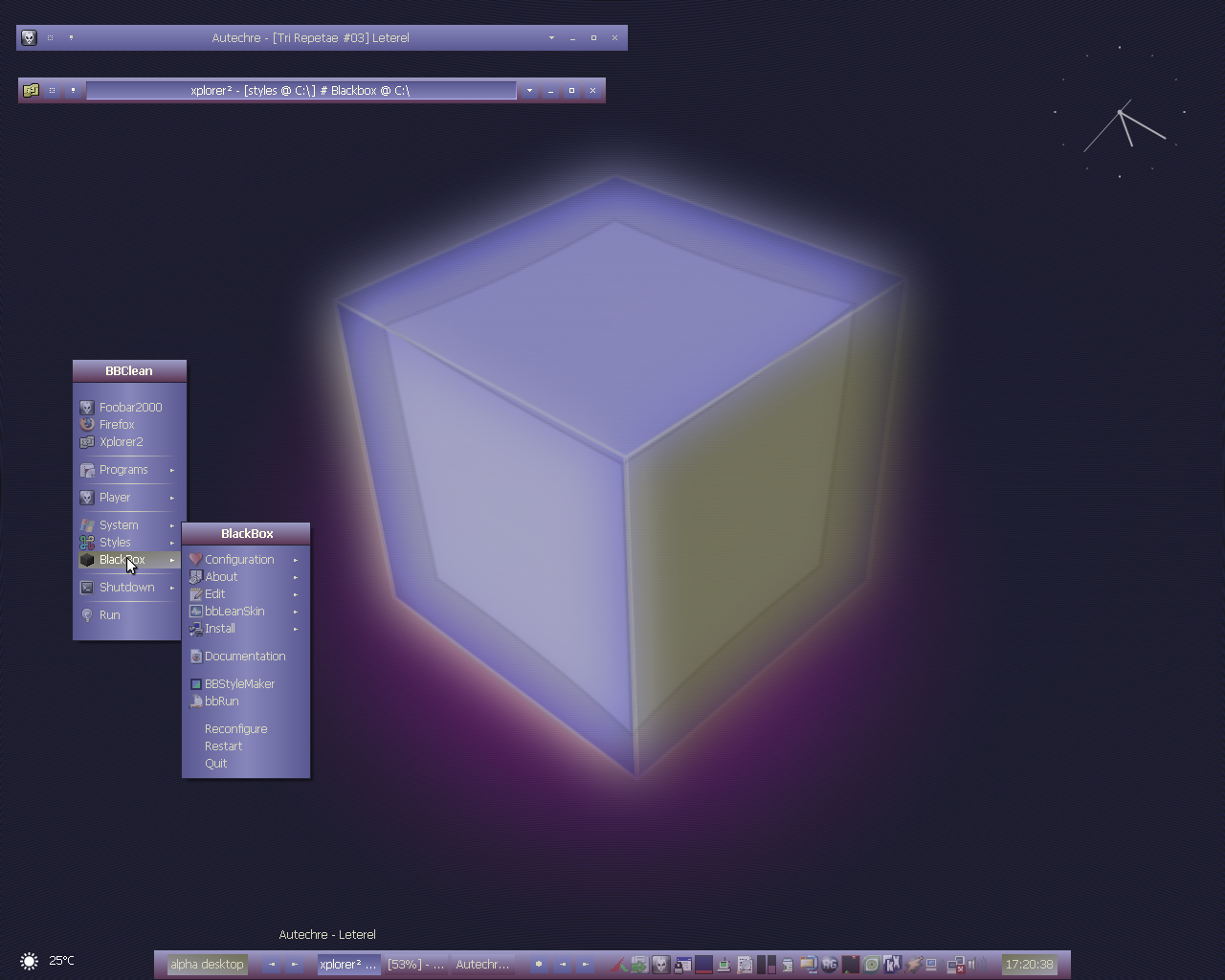This screenshot has width=1225, height=980.
Task: Switch to the xplorer² taskbar button
Action: click(x=348, y=965)
